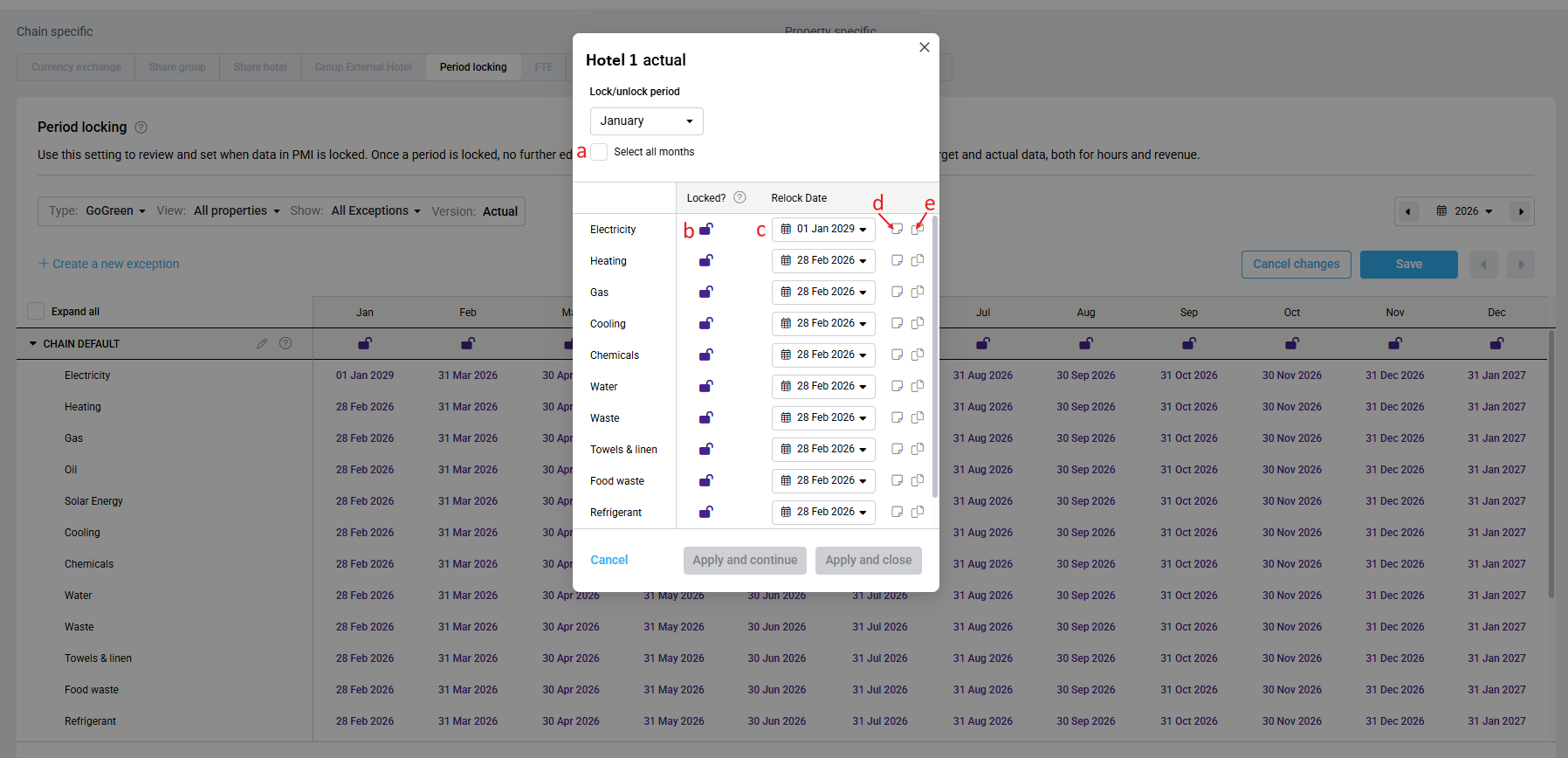
Task: Click the help icon beside Locked? header
Action: tap(740, 197)
